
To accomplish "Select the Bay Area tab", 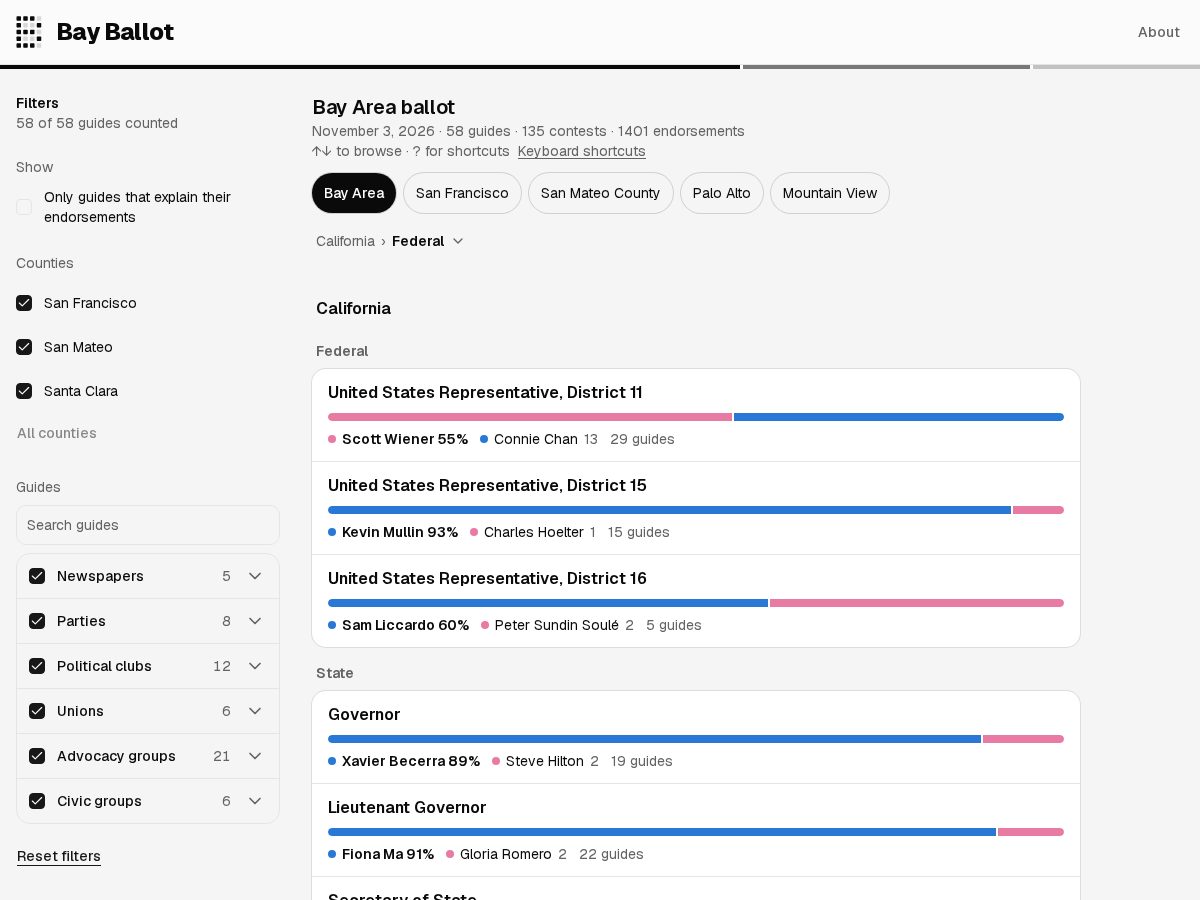I will click(x=354, y=193).
